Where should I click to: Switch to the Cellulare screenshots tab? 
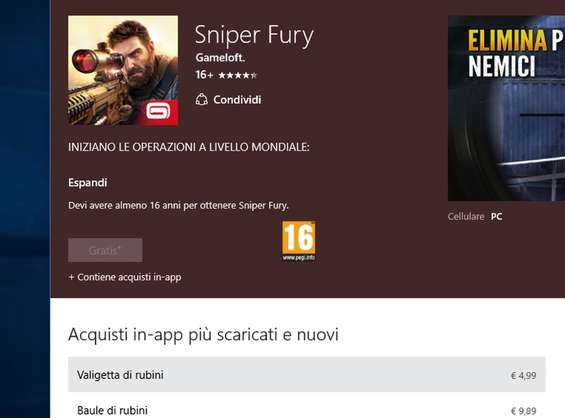click(x=466, y=217)
